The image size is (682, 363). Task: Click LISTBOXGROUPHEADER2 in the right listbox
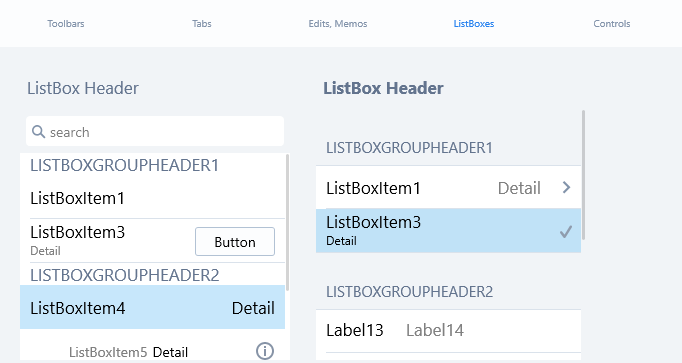[x=409, y=292]
